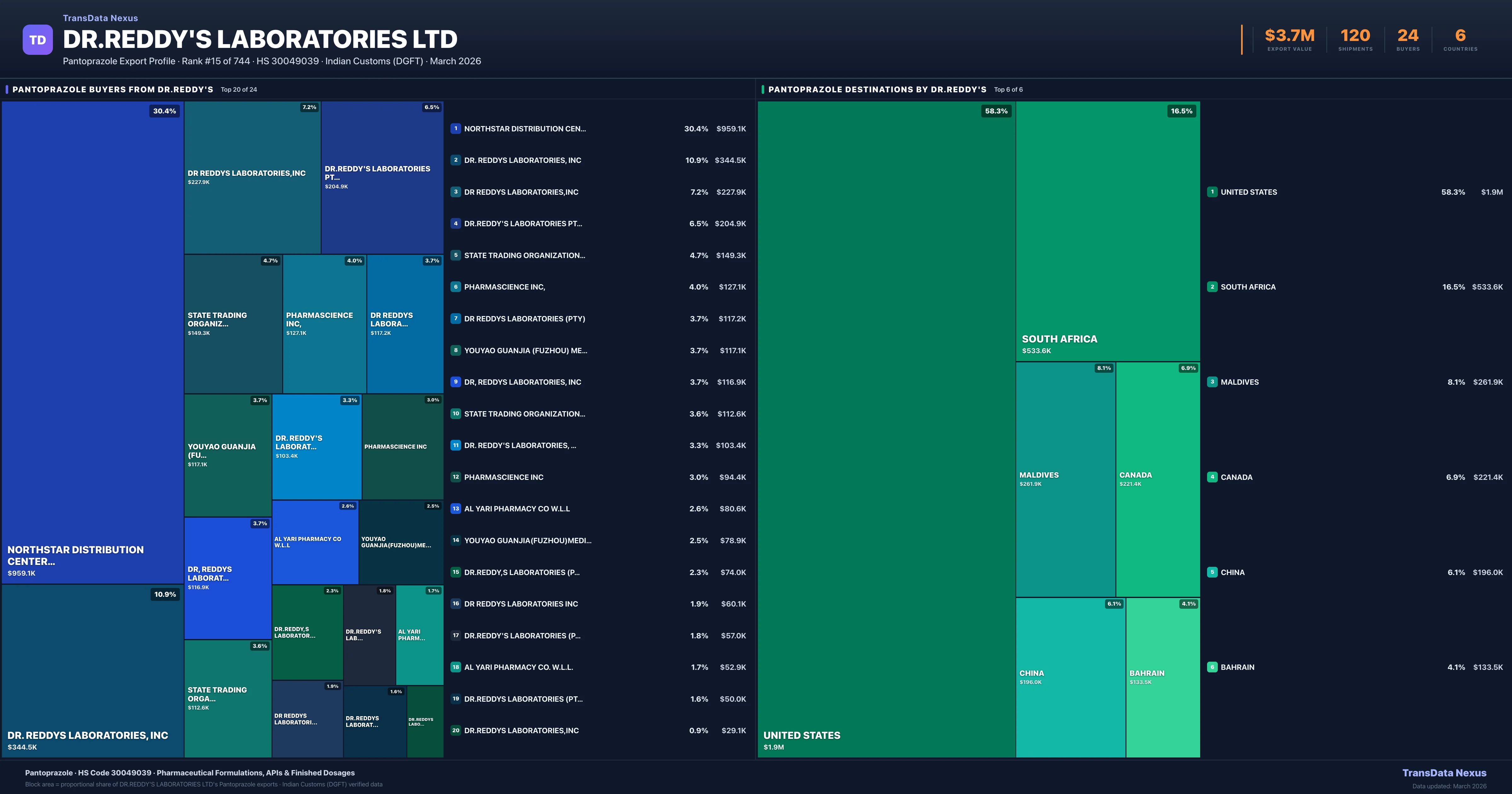Select the Pantoprazole Destinations section header
Screen dimensions: 1512x794
coord(877,89)
